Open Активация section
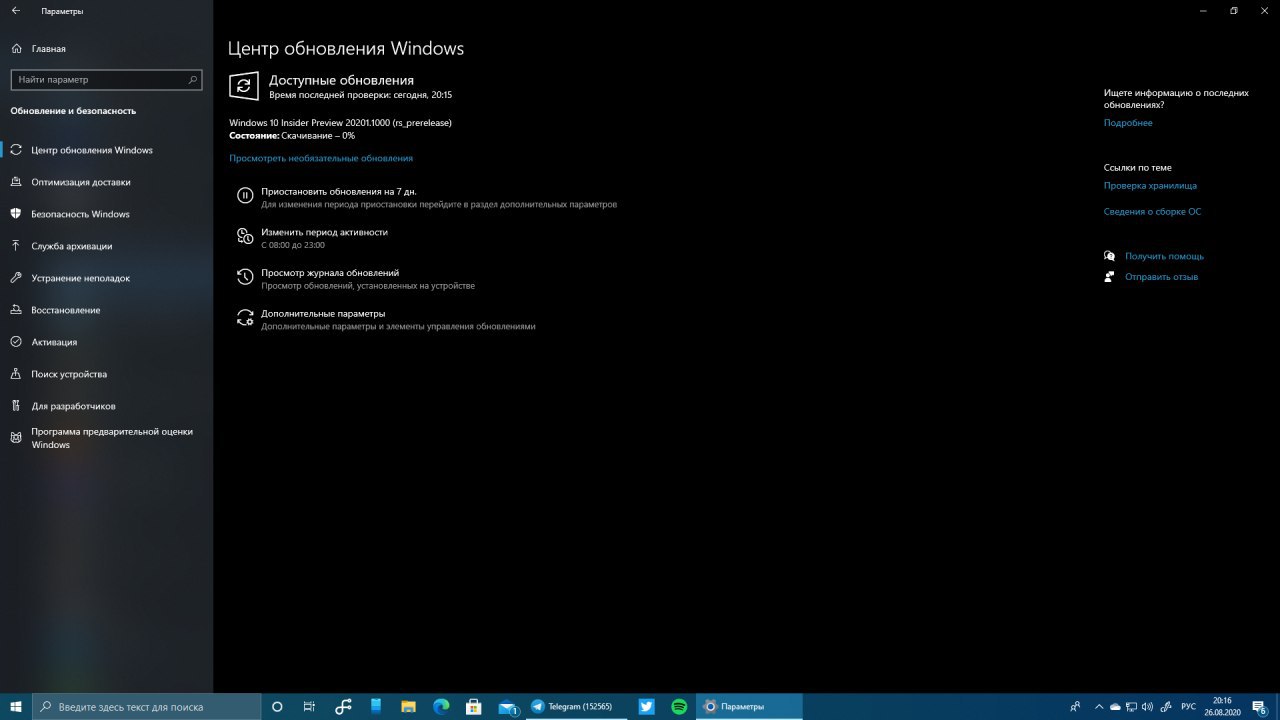Screen dimensions: 1280x720 54,342
